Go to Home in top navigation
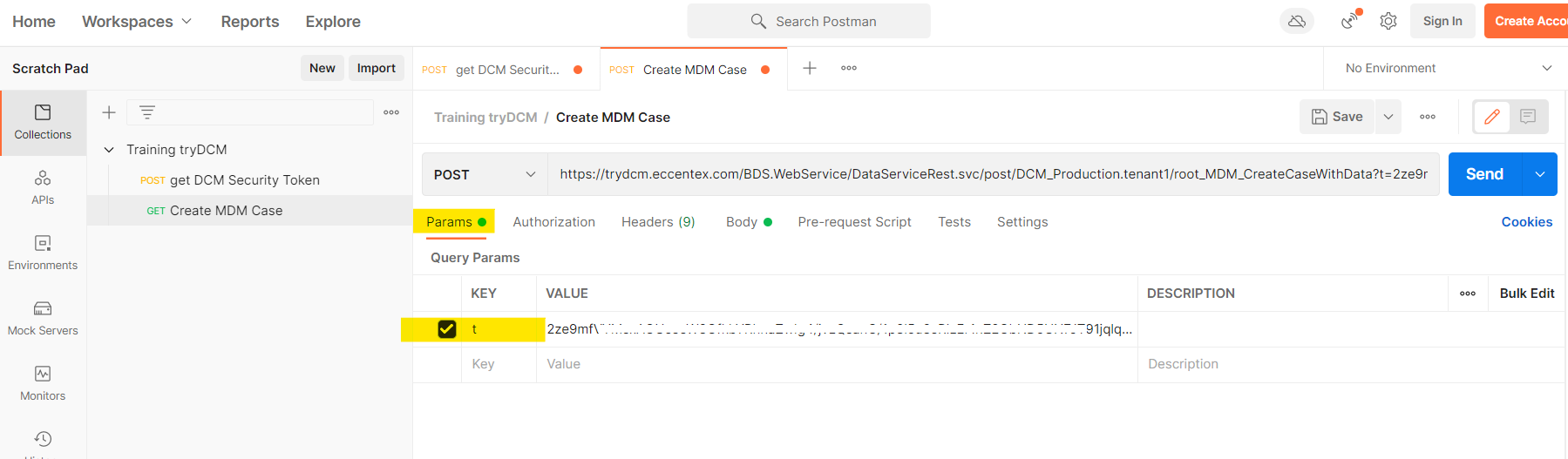Image resolution: width=1568 pixels, height=459 pixels. point(34,21)
